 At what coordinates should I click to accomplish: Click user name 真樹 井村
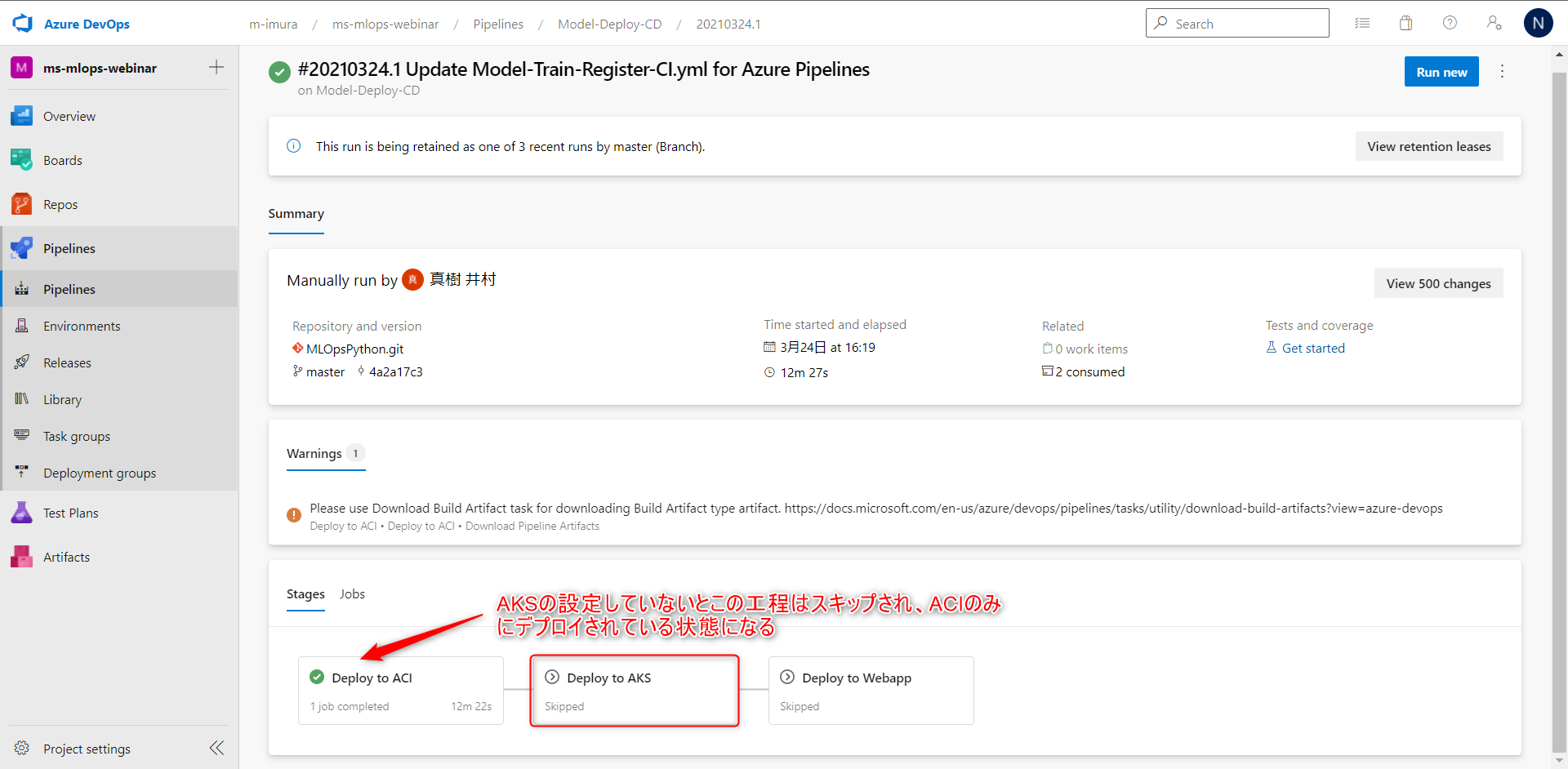coord(463,279)
